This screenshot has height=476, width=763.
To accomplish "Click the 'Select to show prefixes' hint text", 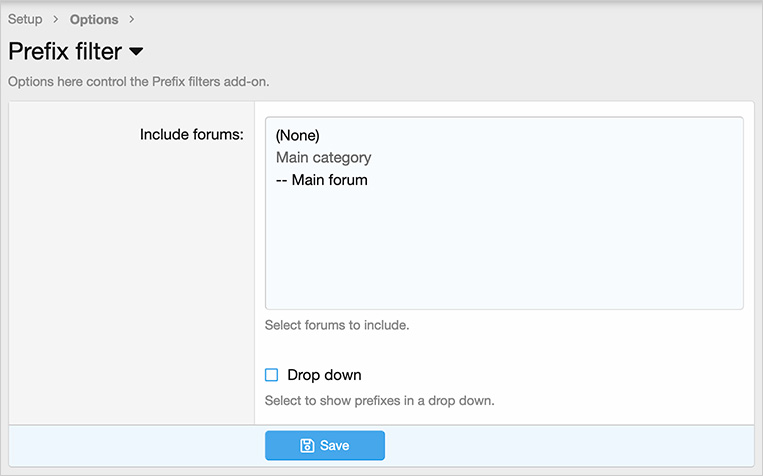I will tap(379, 401).
